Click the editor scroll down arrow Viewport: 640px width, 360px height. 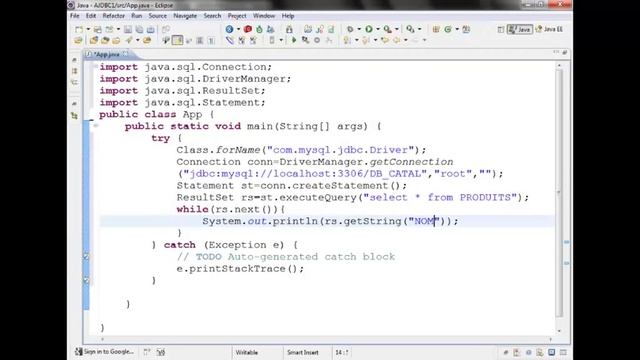559,331
